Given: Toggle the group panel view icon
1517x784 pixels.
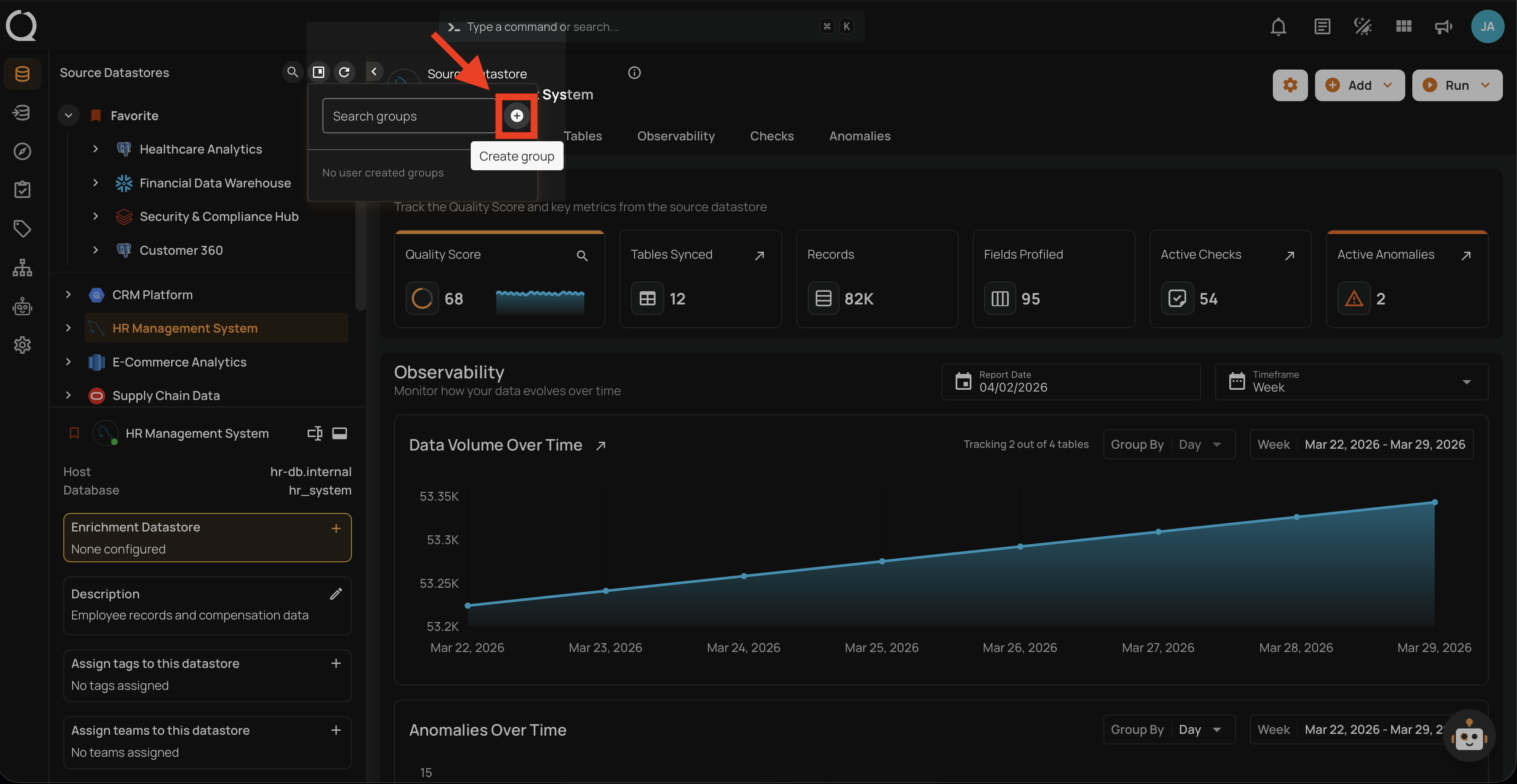Looking at the screenshot, I should (x=319, y=72).
